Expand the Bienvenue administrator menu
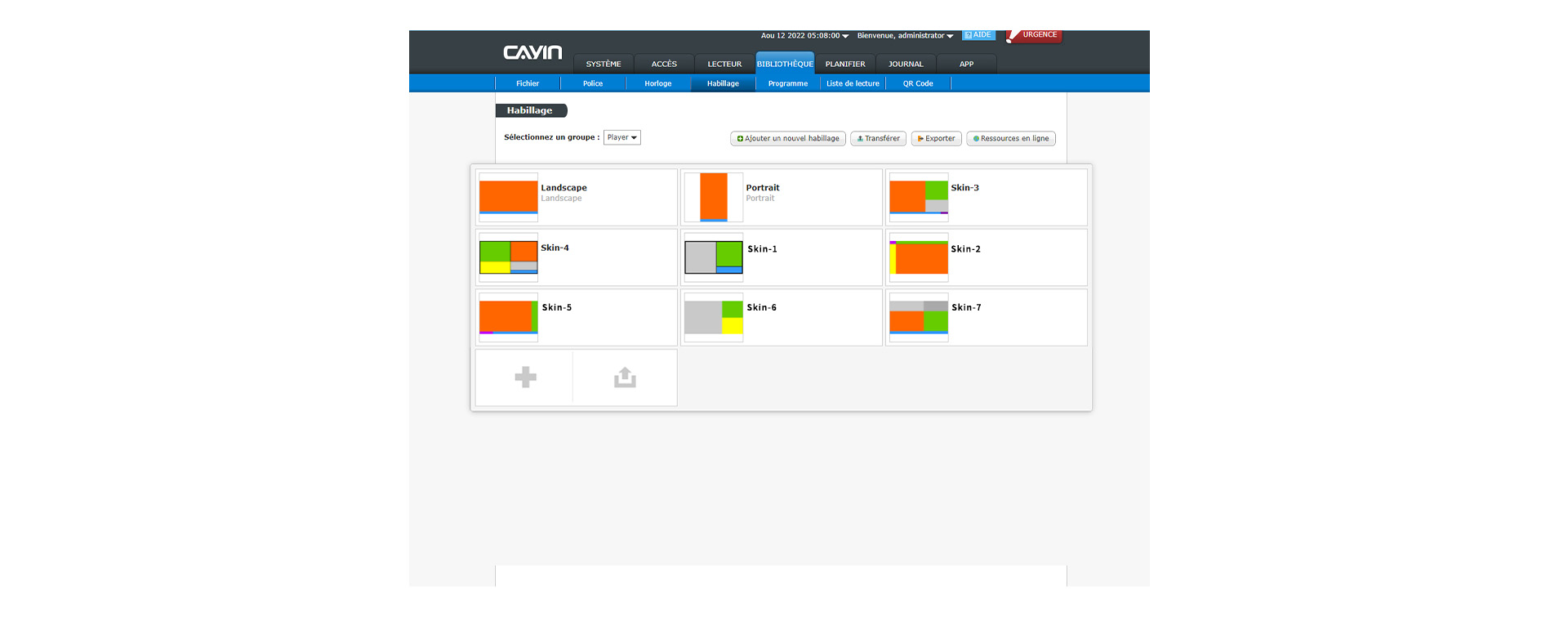1568x621 pixels. [905, 36]
